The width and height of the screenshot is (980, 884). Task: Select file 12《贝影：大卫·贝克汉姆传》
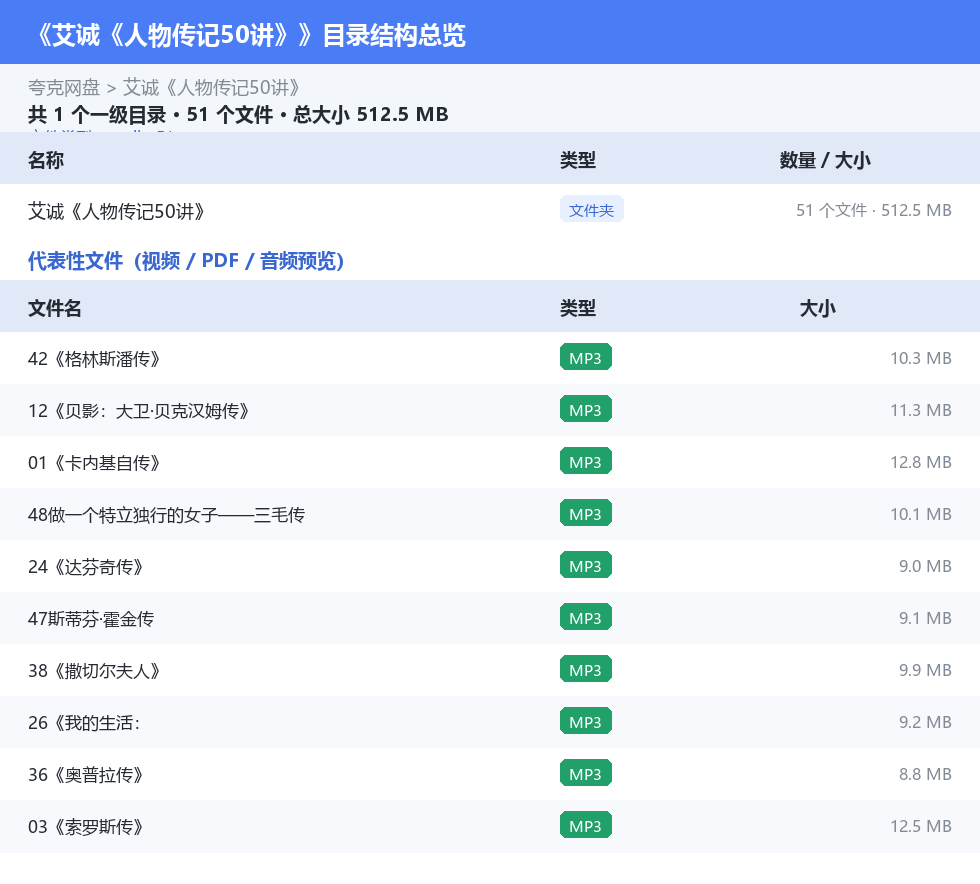click(x=139, y=411)
